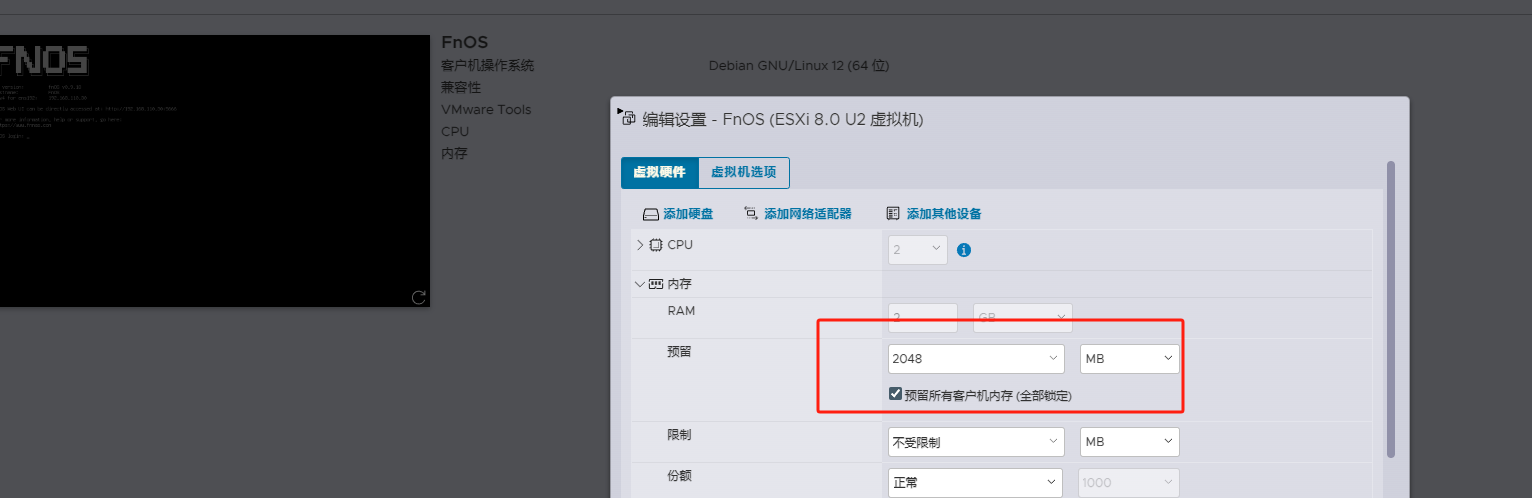Open the CPU count dropdown
The width and height of the screenshot is (1532, 498).
click(918, 250)
